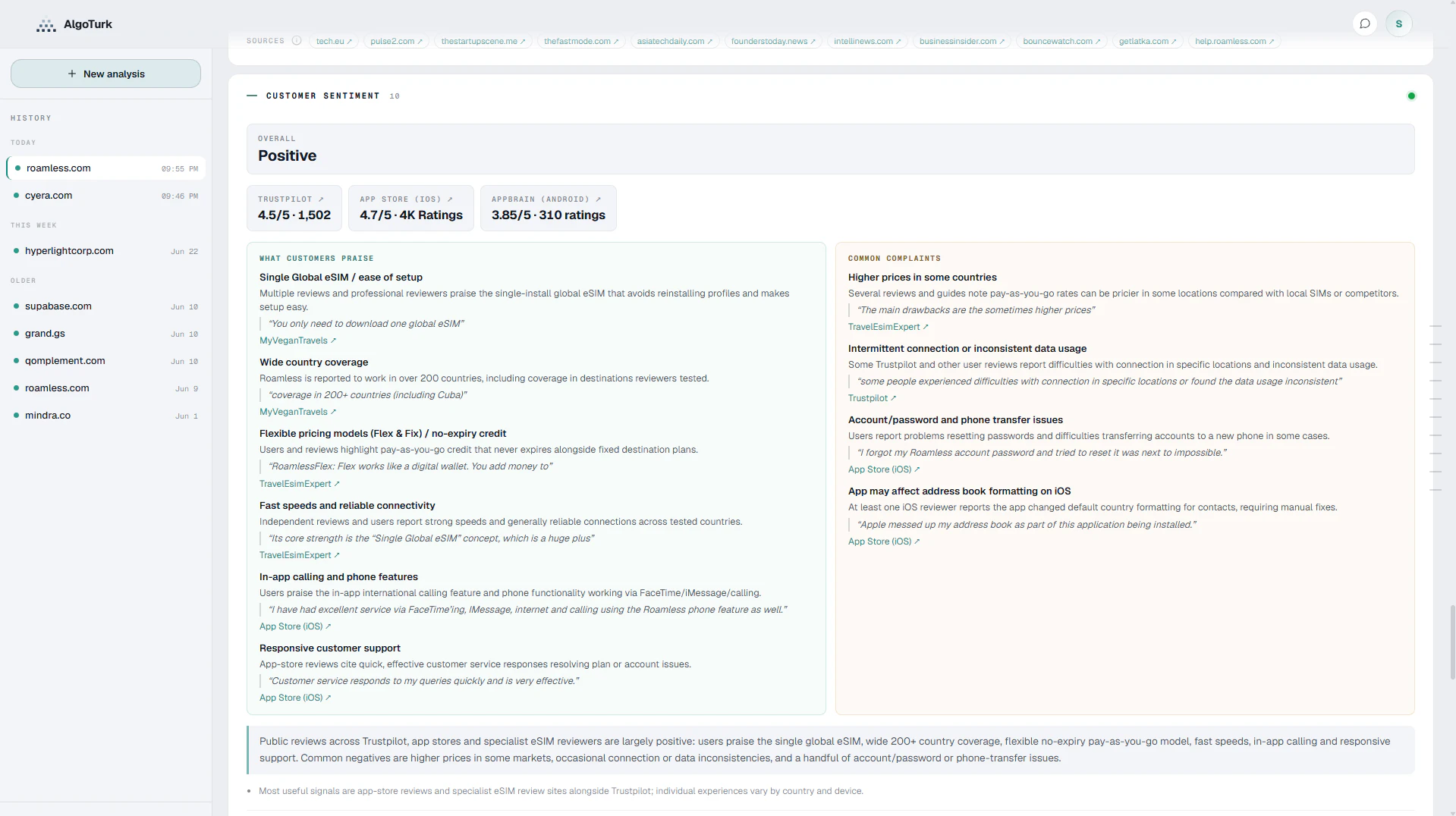This screenshot has width=1456, height=816.
Task: Open App Store link under Account/password issues
Action: pyautogui.click(x=884, y=469)
